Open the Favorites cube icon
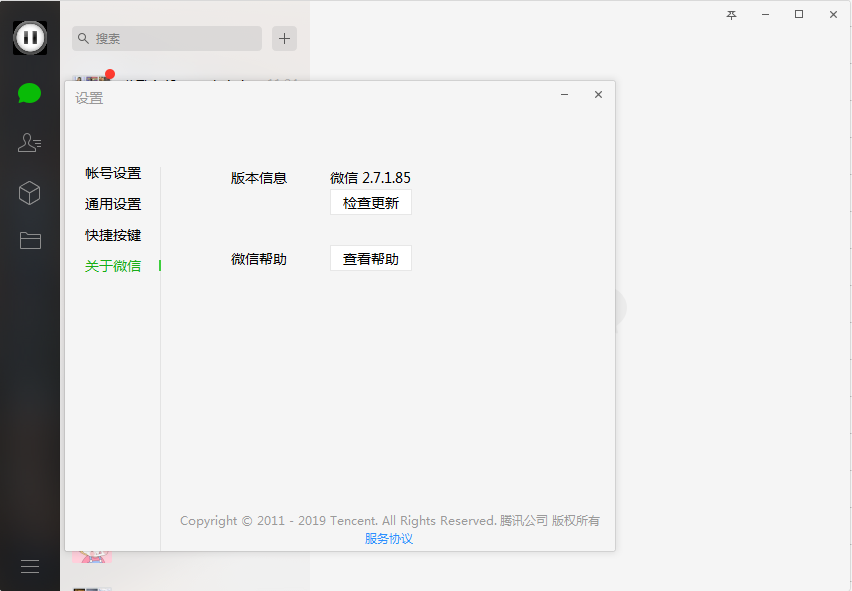852x591 pixels. [29, 193]
